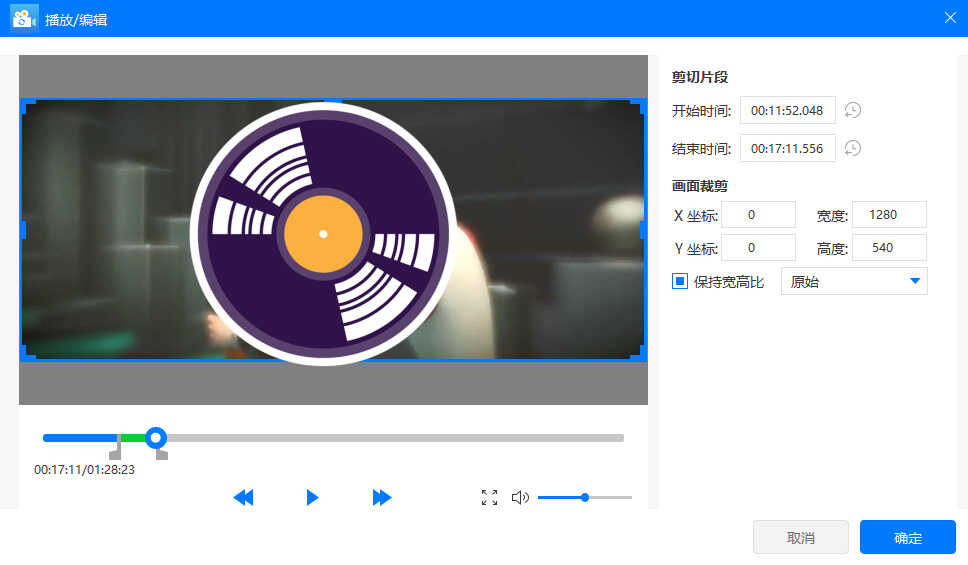Open the aspect ratio dropdown

pyautogui.click(x=854, y=282)
